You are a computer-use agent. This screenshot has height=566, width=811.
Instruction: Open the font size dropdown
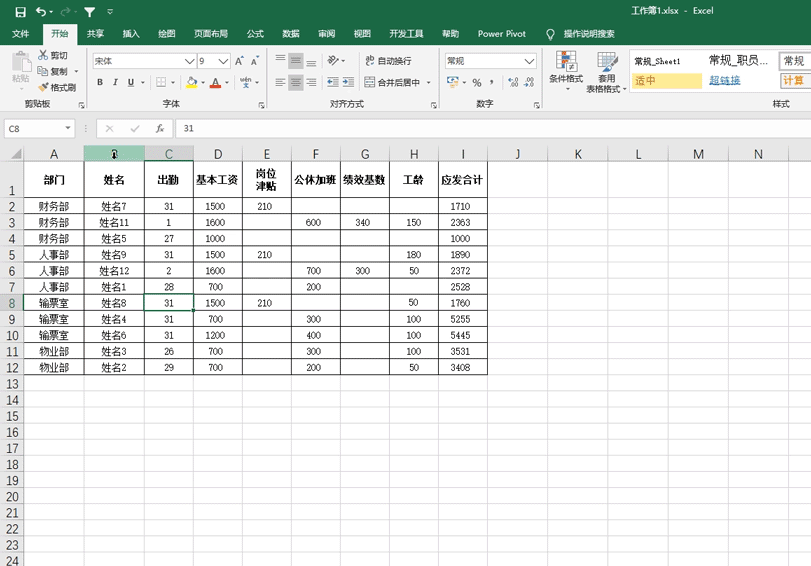(x=223, y=61)
